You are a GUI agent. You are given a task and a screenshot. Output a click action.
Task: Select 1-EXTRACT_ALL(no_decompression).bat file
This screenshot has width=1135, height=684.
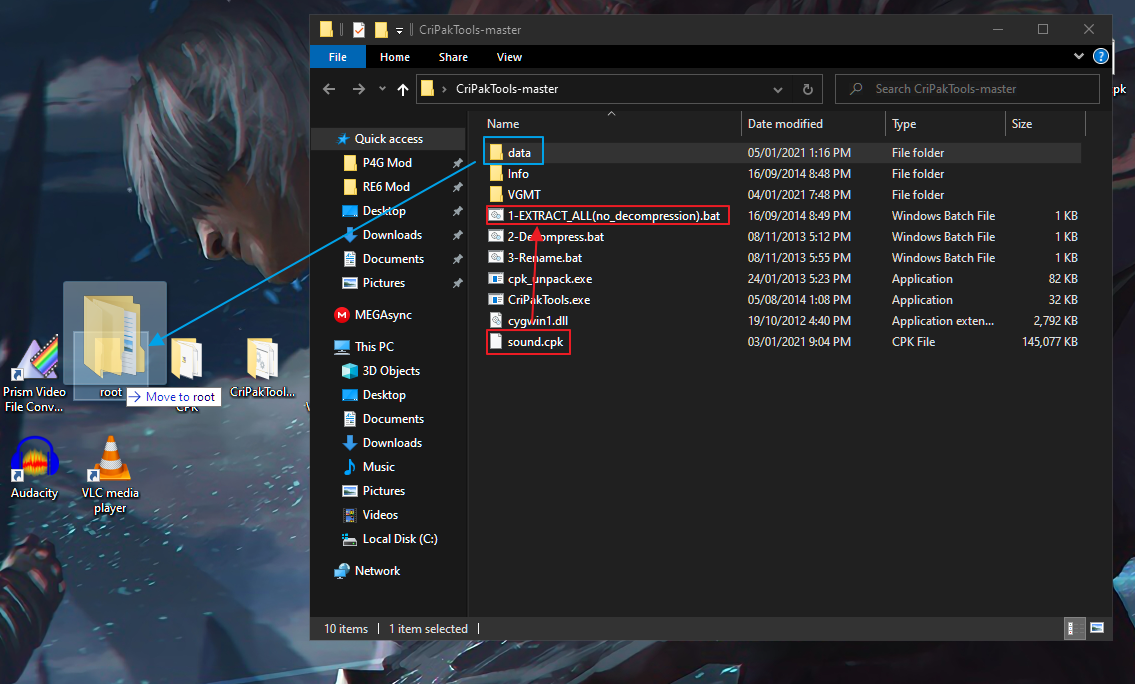pyautogui.click(x=614, y=216)
